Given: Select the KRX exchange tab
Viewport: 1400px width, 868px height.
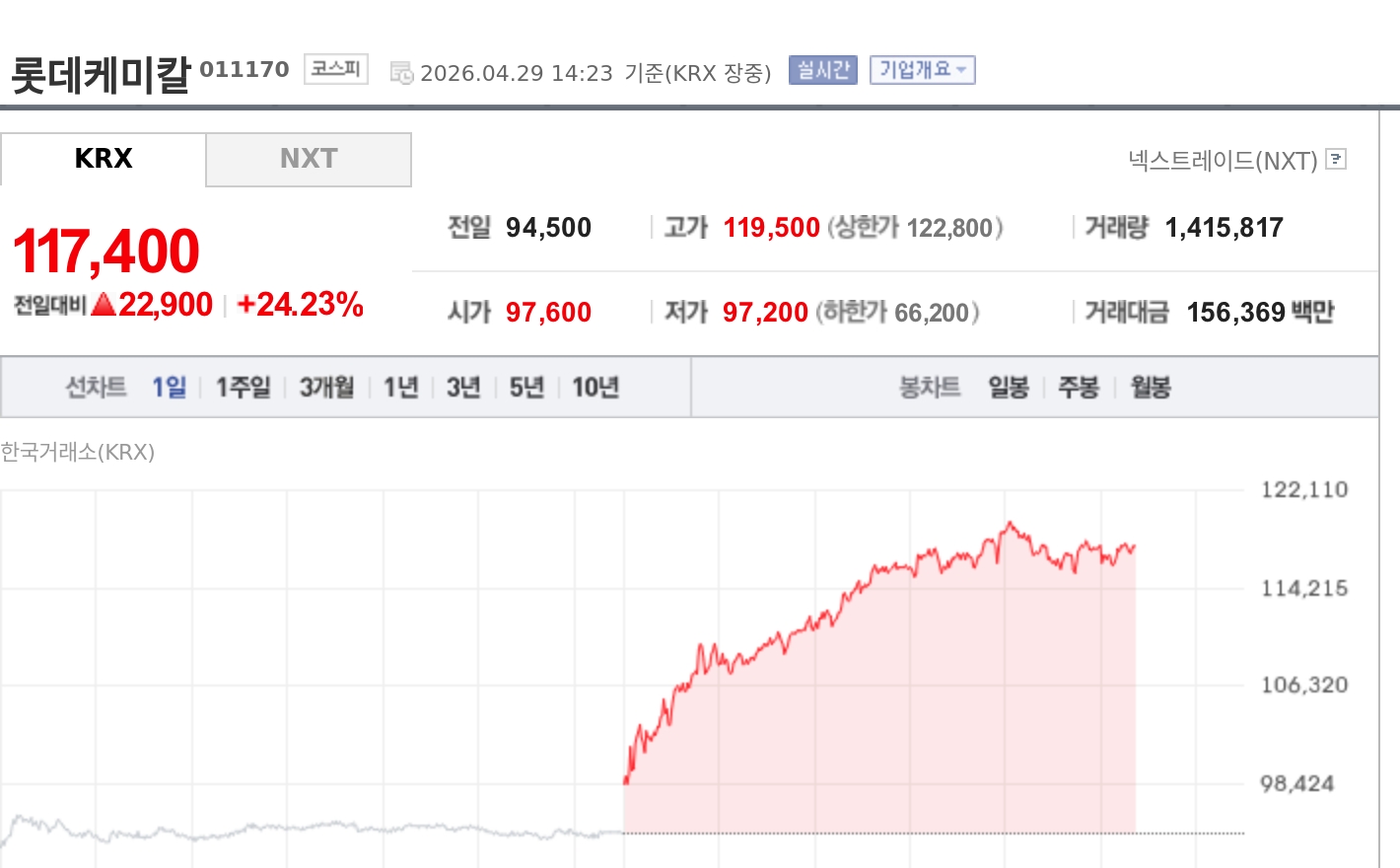Looking at the screenshot, I should pyautogui.click(x=103, y=159).
